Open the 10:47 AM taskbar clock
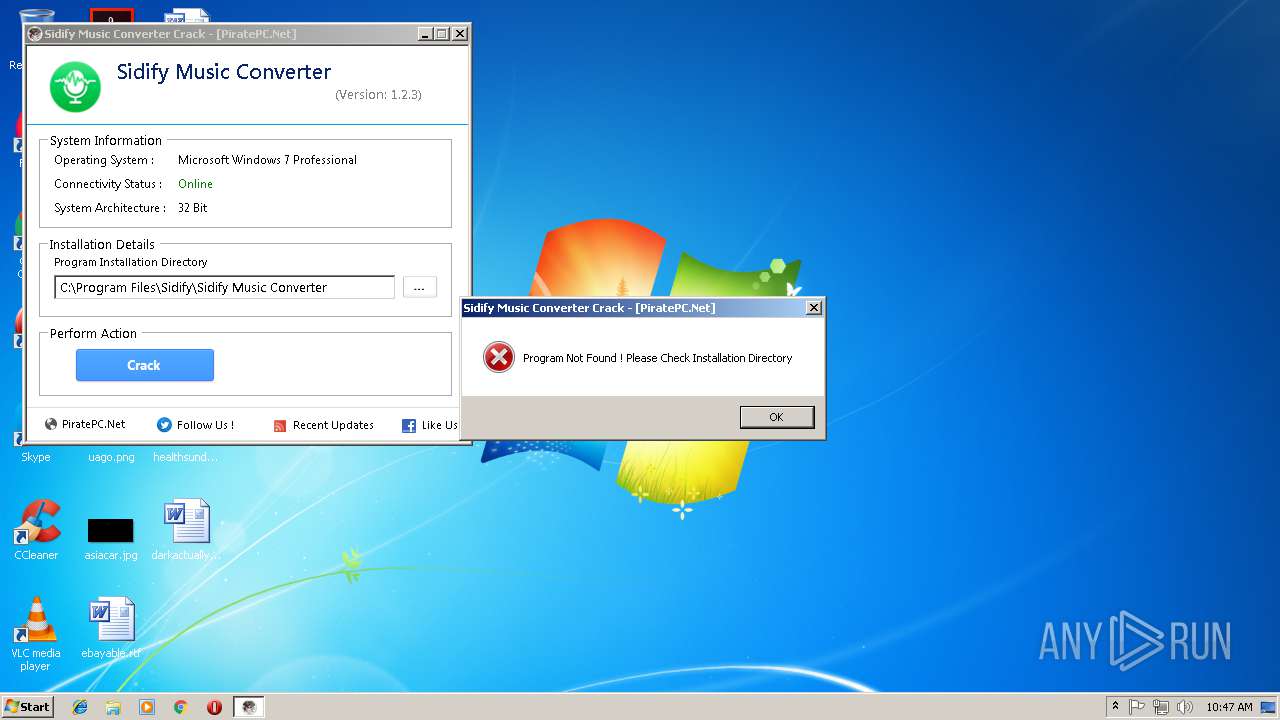 tap(1229, 707)
